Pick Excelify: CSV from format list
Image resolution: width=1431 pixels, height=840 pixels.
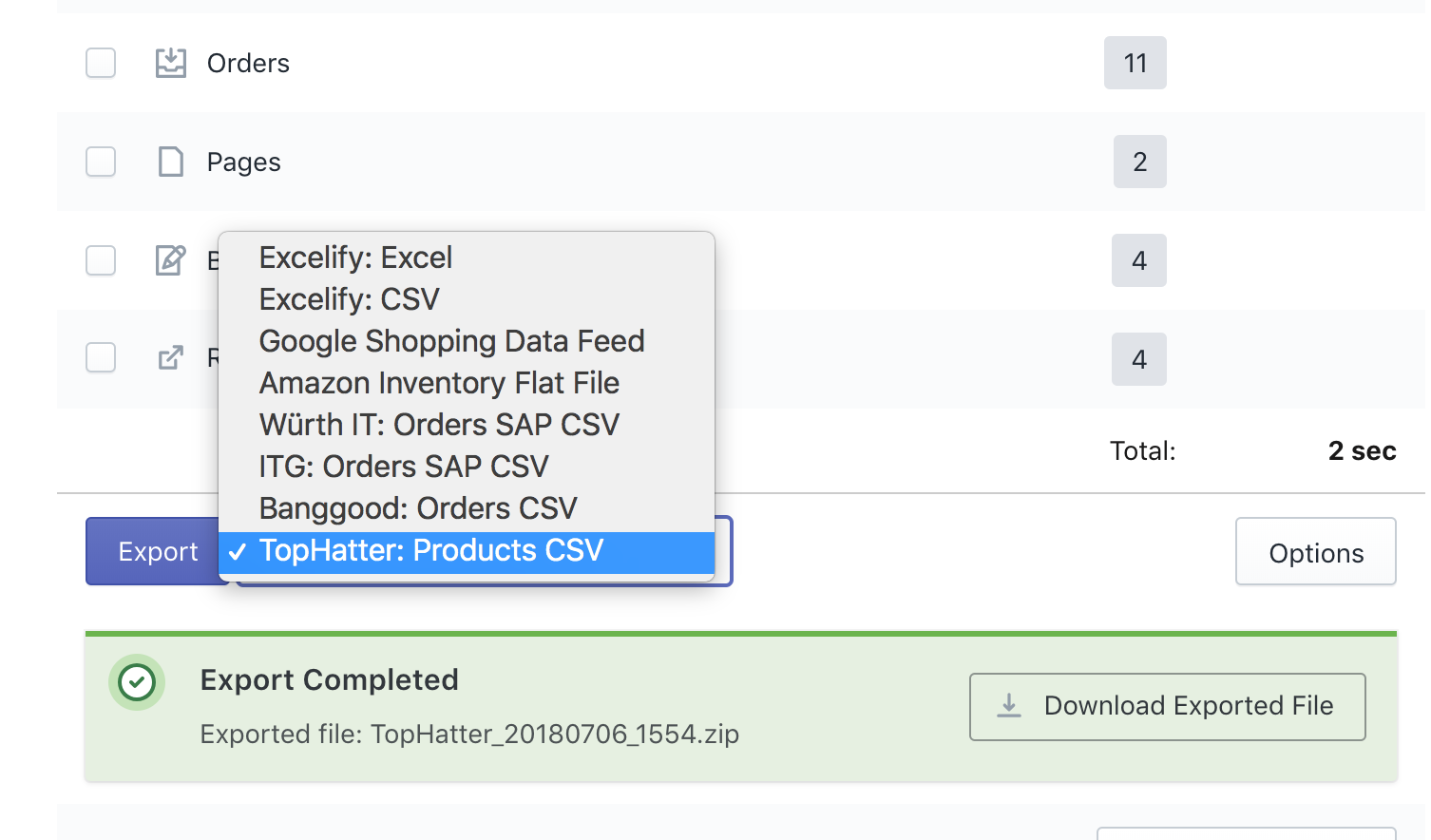[x=349, y=299]
